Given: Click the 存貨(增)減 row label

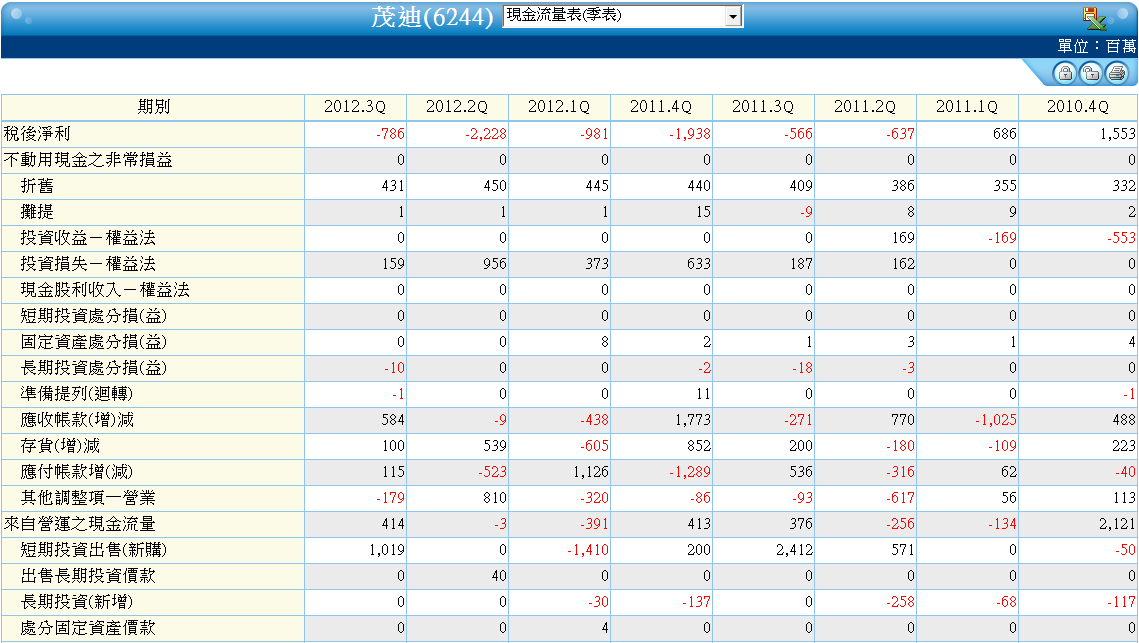Looking at the screenshot, I should [x=60, y=446].
